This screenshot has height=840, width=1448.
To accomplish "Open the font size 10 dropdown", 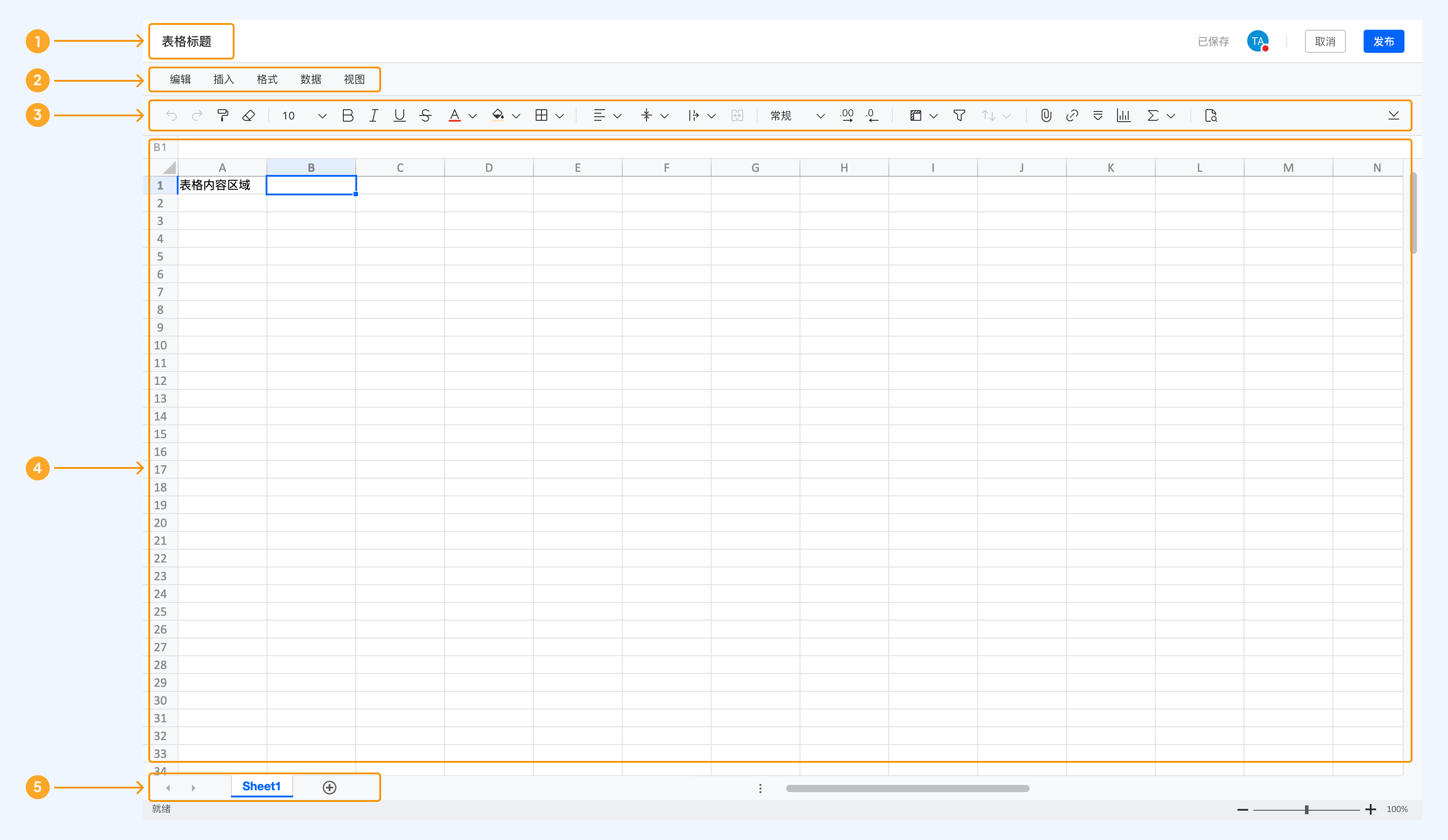I will click(x=304, y=115).
